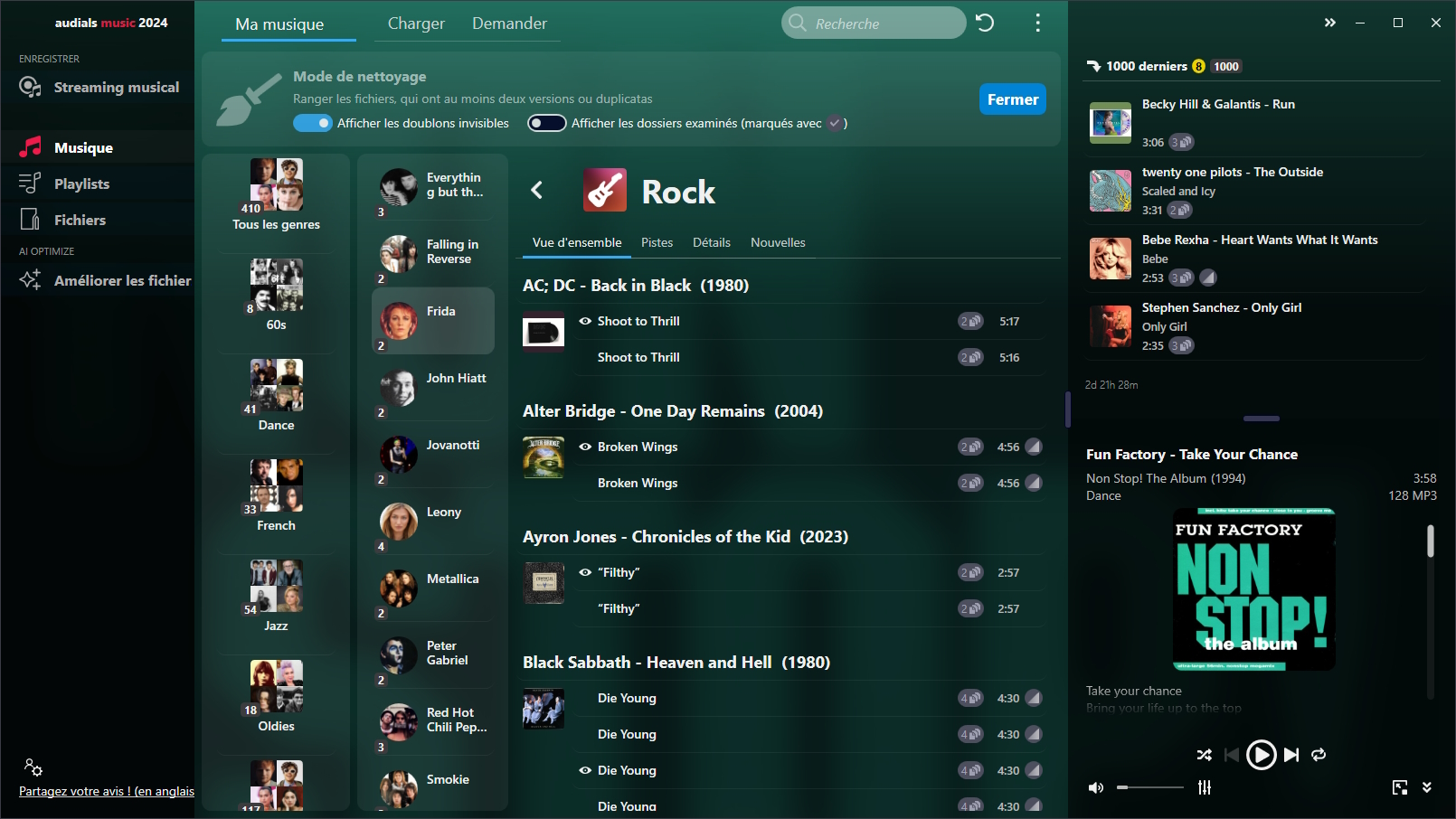Select the Oldies genre
Screen dimensions: 1456x819
click(x=276, y=697)
